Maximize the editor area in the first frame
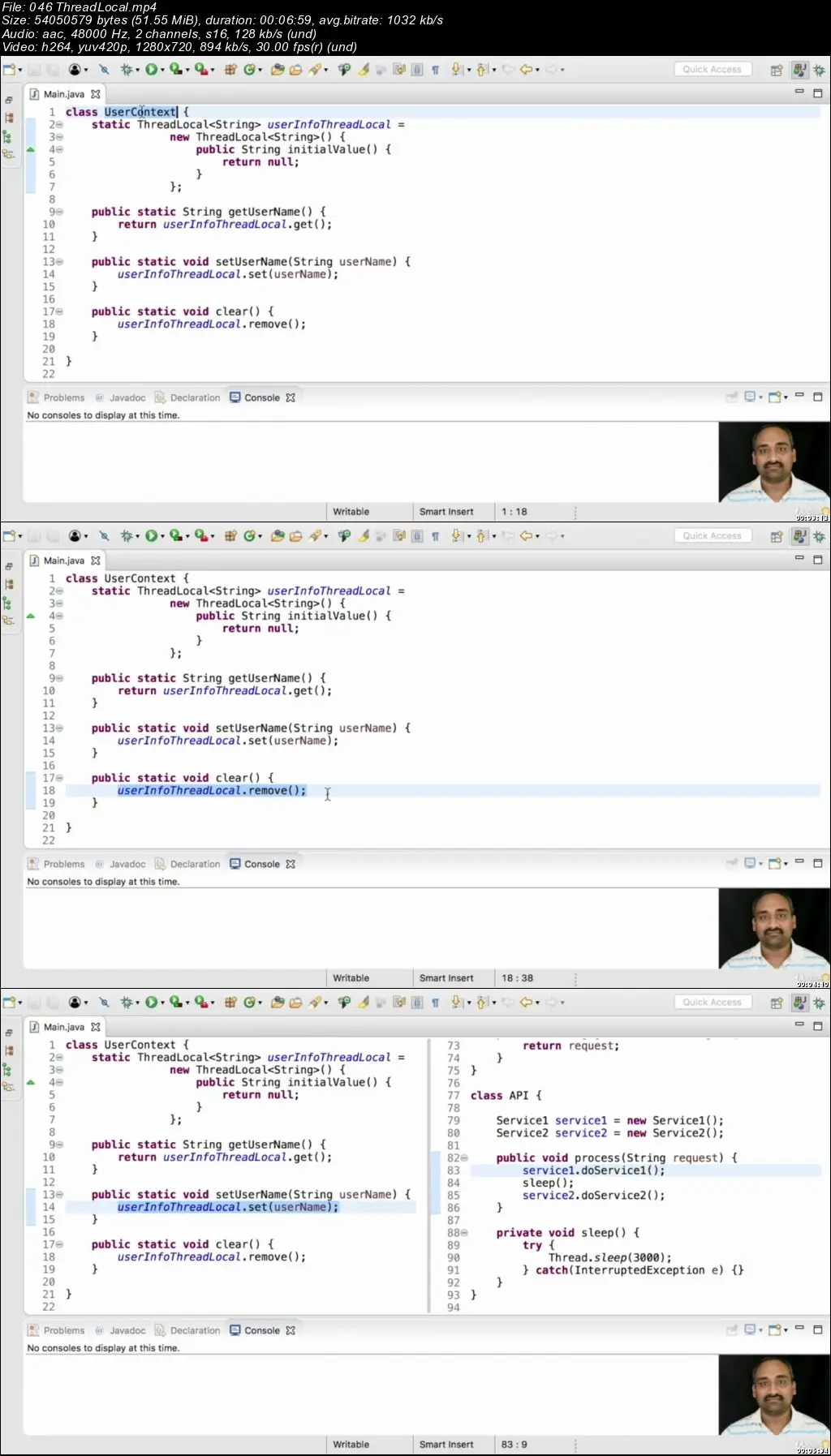831x1456 pixels. click(818, 93)
